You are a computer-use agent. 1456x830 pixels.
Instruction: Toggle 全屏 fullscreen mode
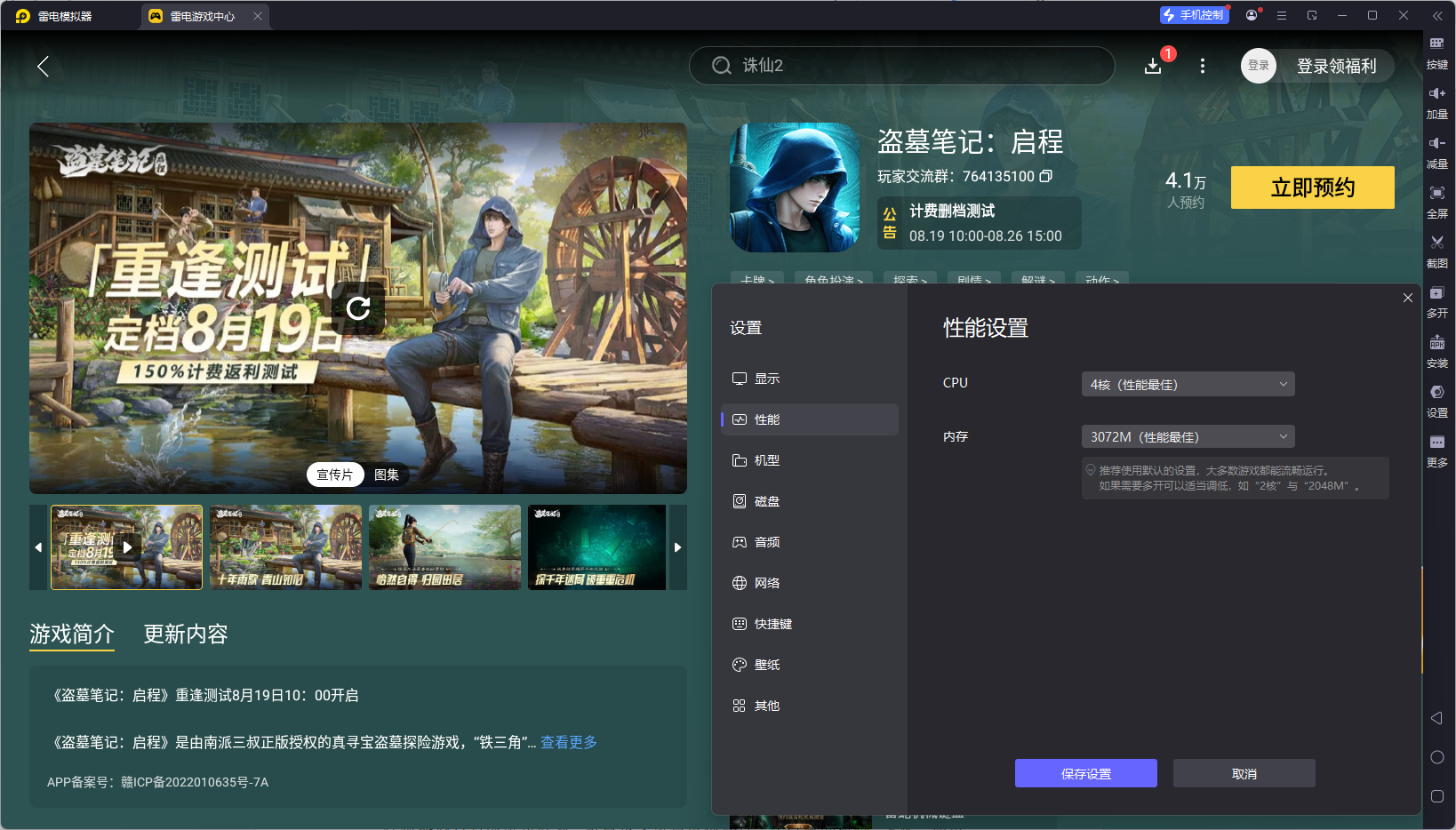(x=1436, y=201)
